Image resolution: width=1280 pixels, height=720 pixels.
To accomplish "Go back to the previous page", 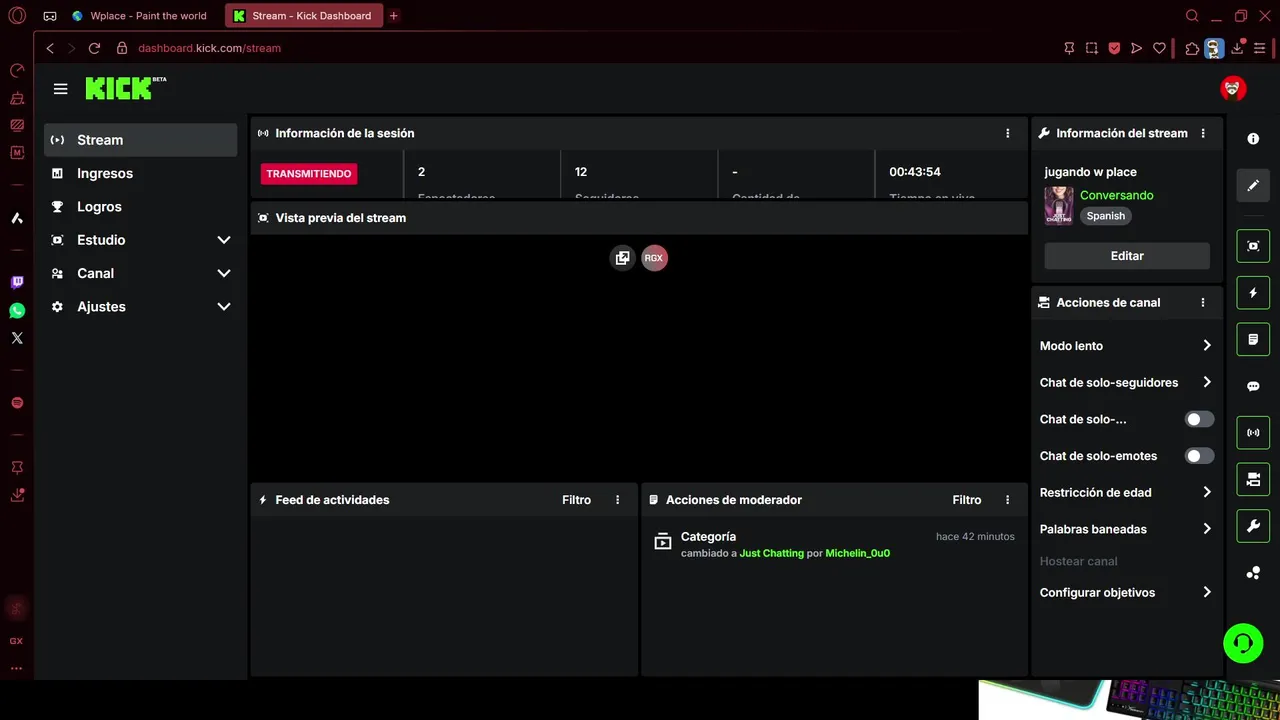I will (x=50, y=48).
